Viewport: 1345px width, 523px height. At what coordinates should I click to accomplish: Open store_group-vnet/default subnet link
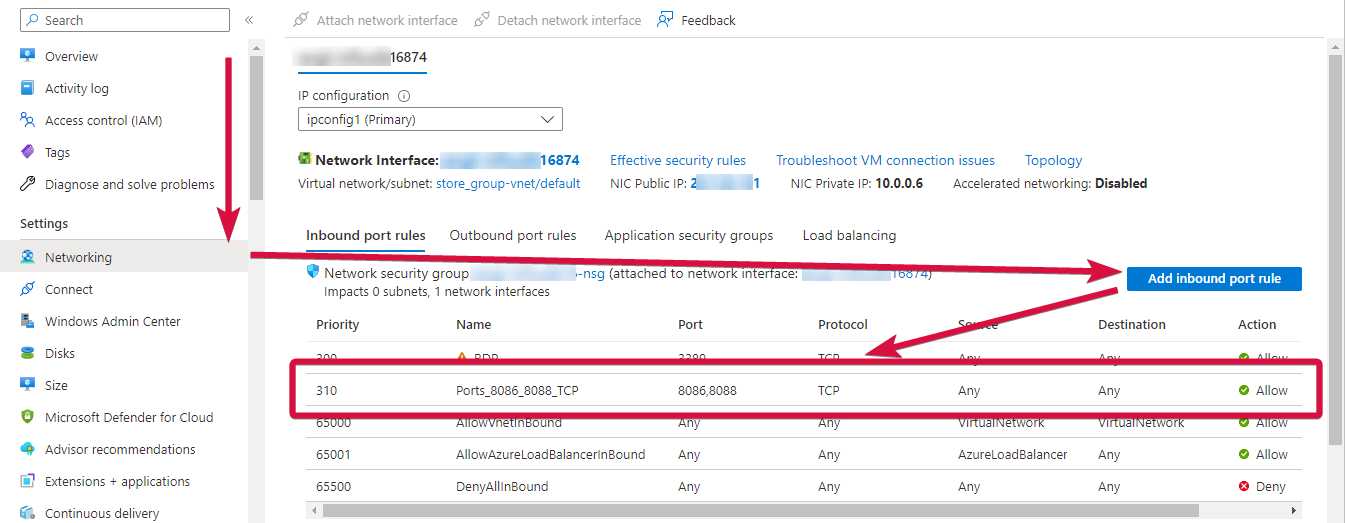click(508, 184)
